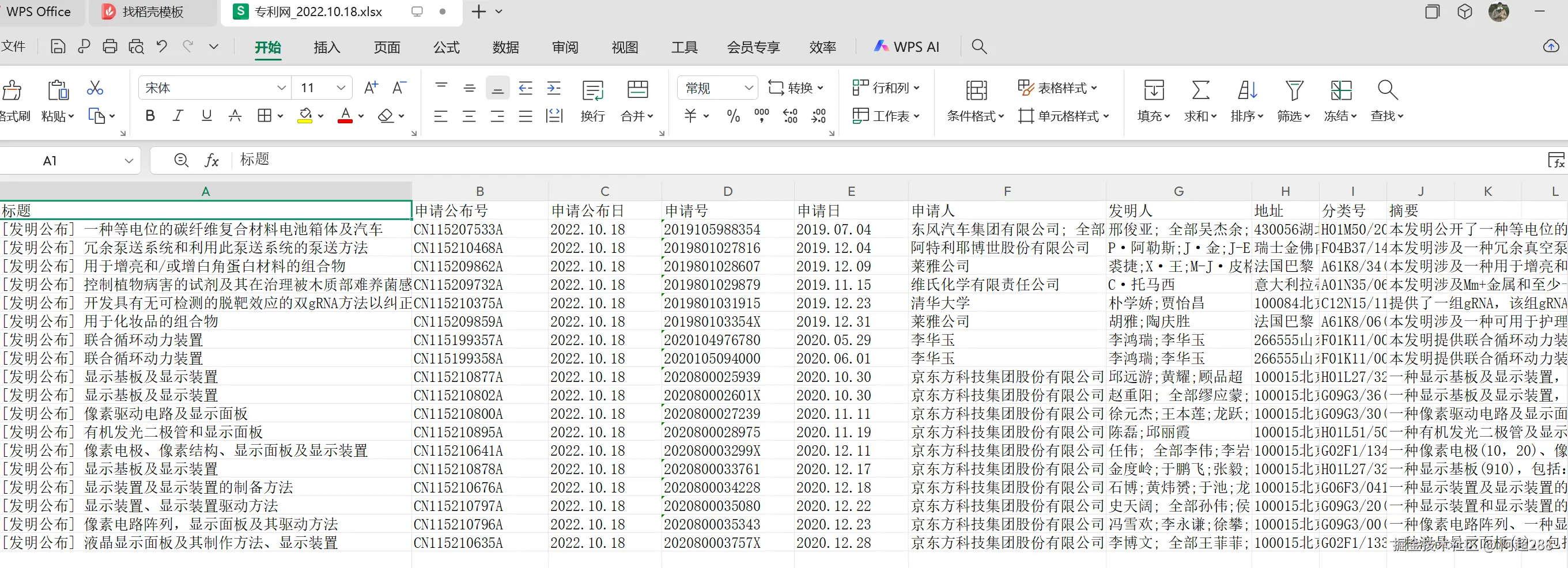Click the formula bar input field
Screen dimensions: 1568x568
[886, 160]
